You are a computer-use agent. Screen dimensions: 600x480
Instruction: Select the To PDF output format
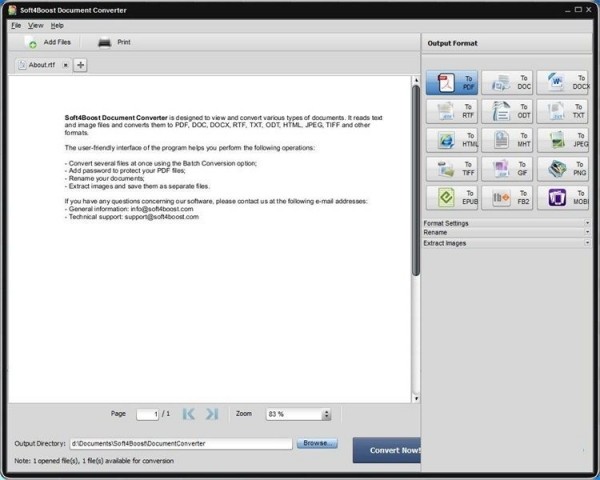tap(452, 82)
